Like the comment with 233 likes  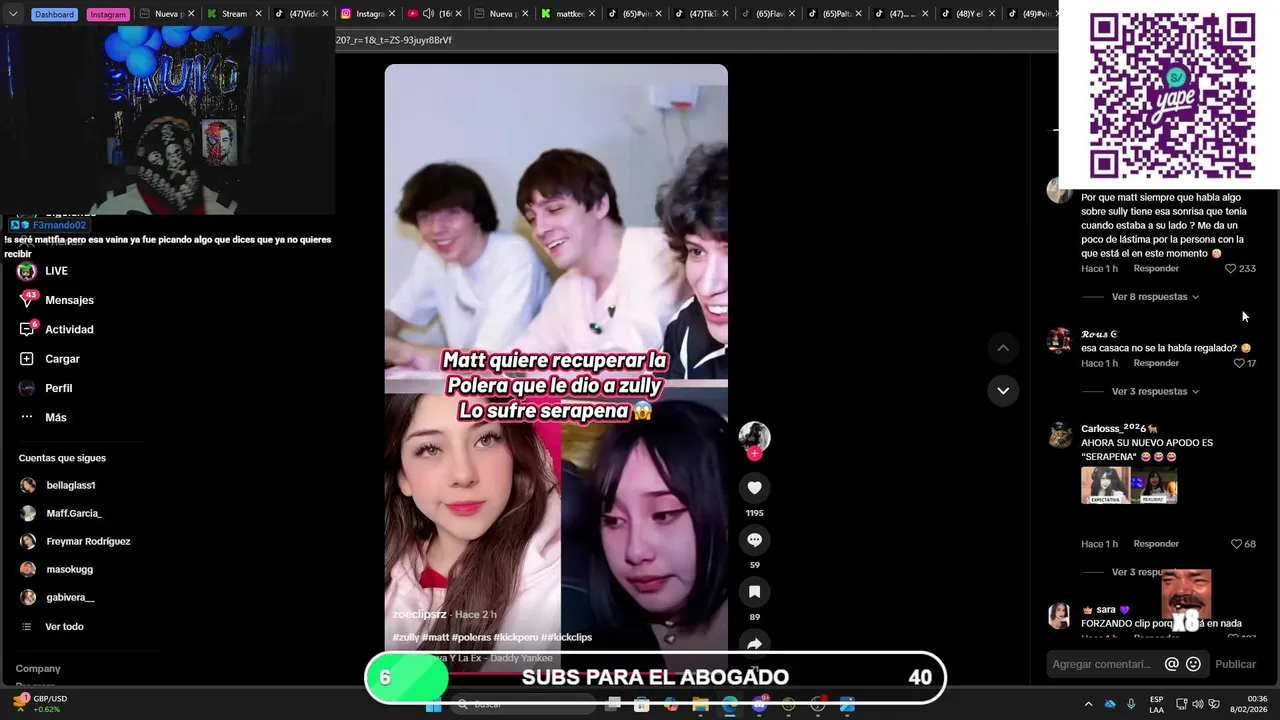pyautogui.click(x=1231, y=269)
